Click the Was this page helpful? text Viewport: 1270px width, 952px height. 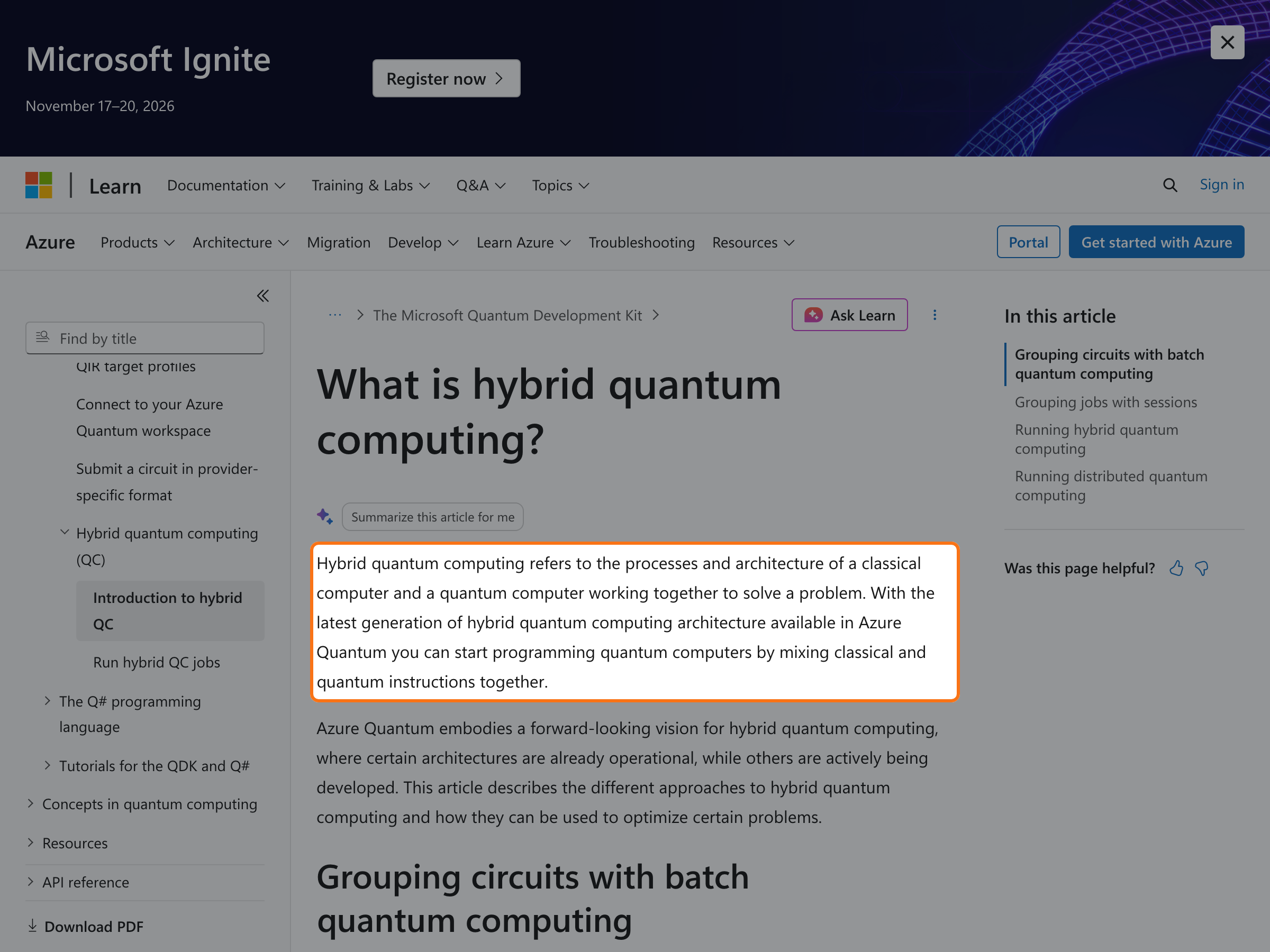(x=1079, y=568)
